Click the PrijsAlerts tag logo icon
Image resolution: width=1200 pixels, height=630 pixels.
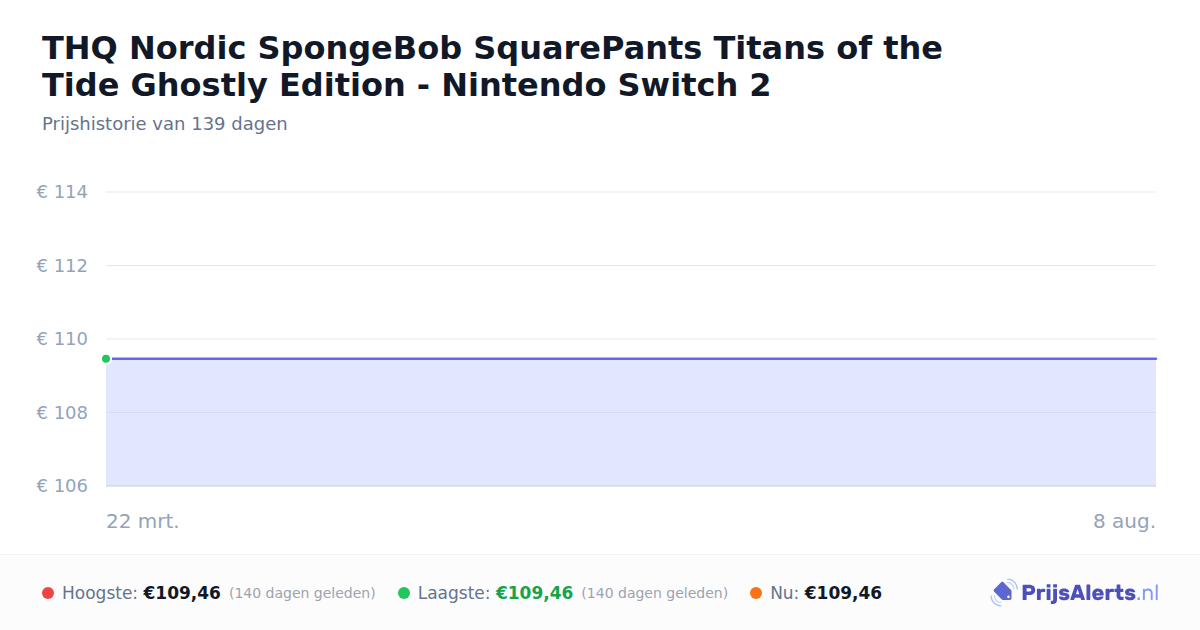click(x=1003, y=593)
